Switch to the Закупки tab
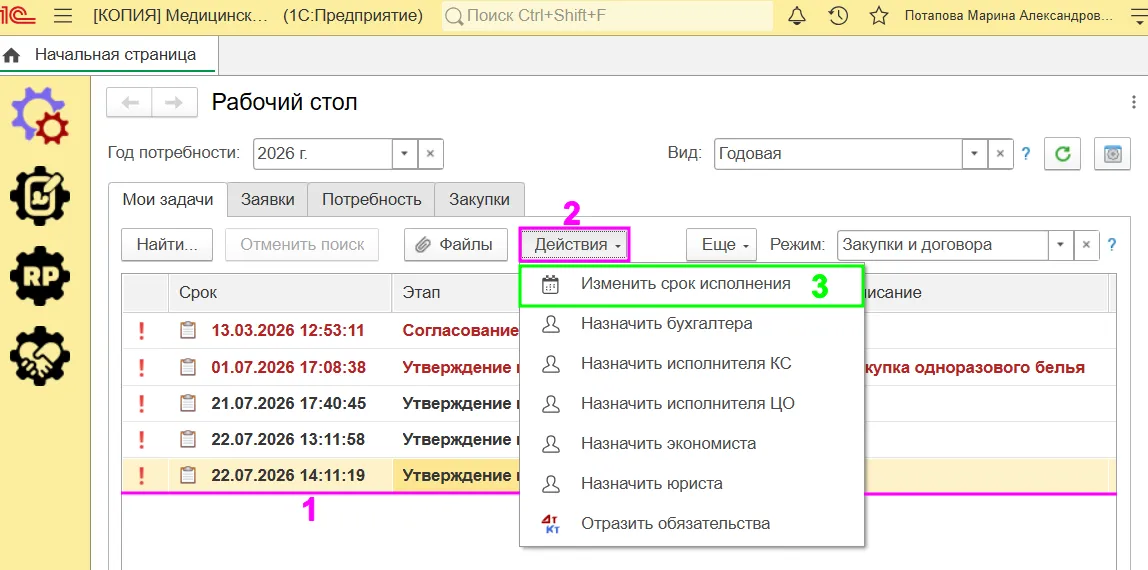The height and width of the screenshot is (570, 1148). click(x=480, y=200)
